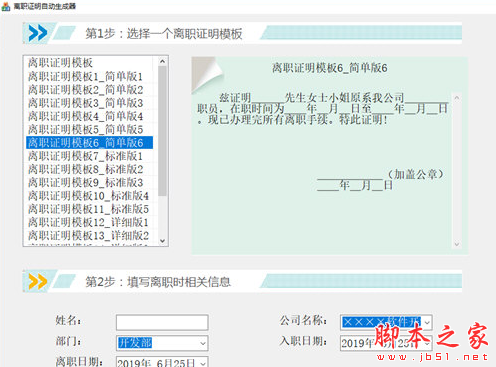Select template 离职证明模板8_标准版2
This screenshot has height=367, width=496.
[89, 169]
